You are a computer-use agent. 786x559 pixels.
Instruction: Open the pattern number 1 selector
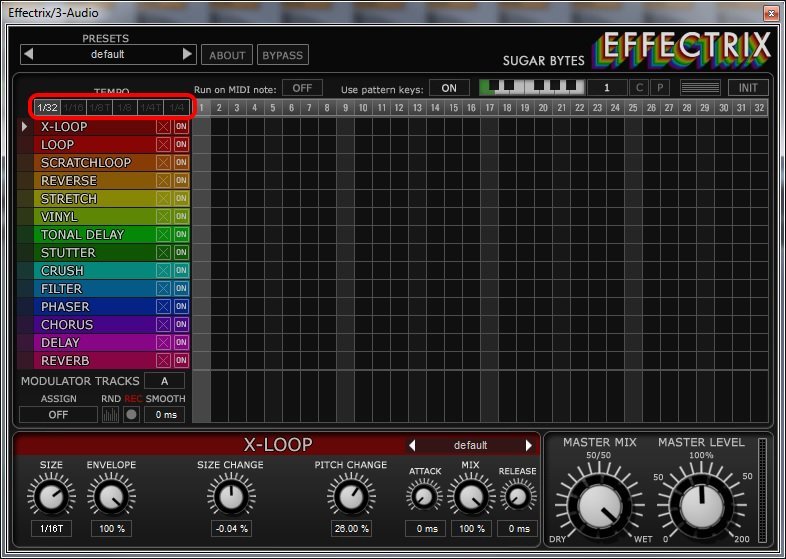coord(607,88)
